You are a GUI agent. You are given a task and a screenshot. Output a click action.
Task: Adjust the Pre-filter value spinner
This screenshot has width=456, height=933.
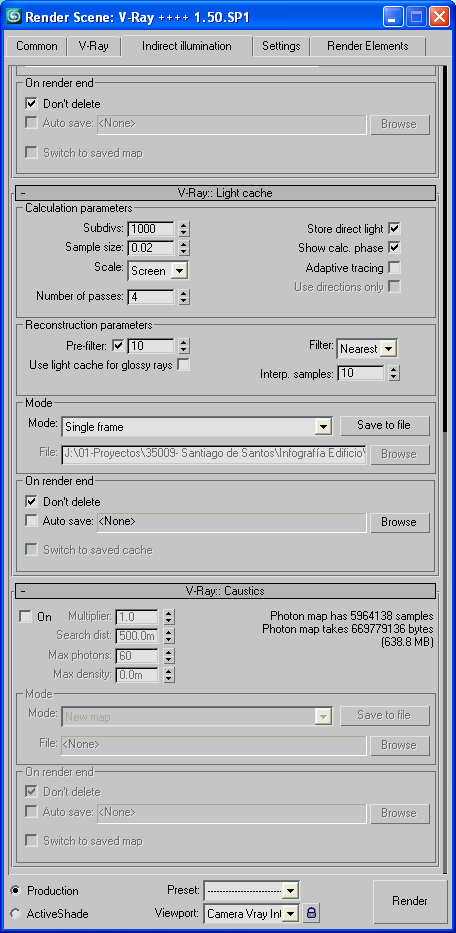click(x=184, y=345)
